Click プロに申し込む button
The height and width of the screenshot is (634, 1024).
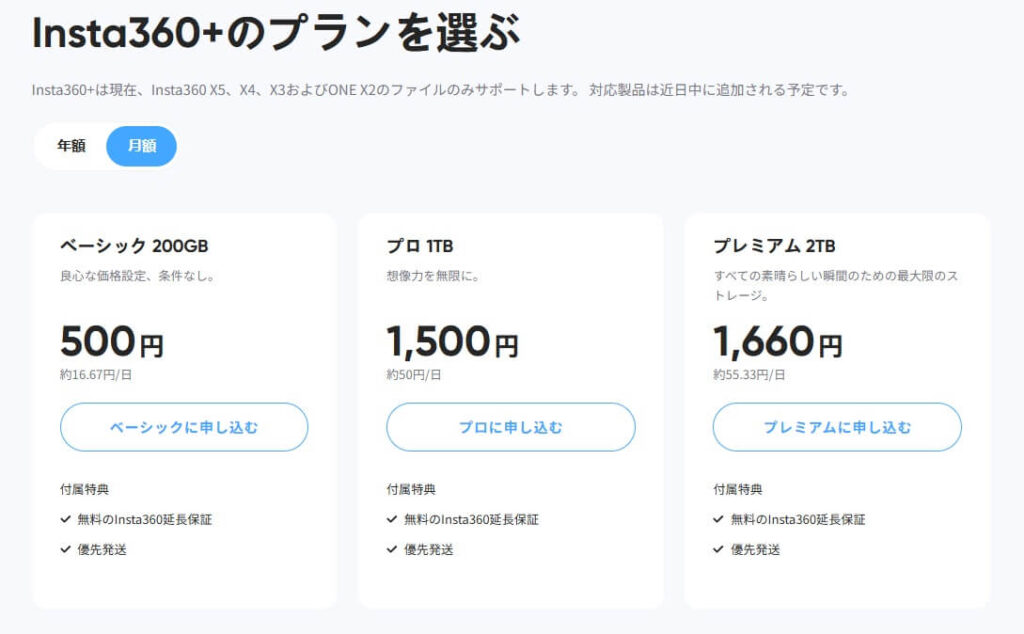510,428
